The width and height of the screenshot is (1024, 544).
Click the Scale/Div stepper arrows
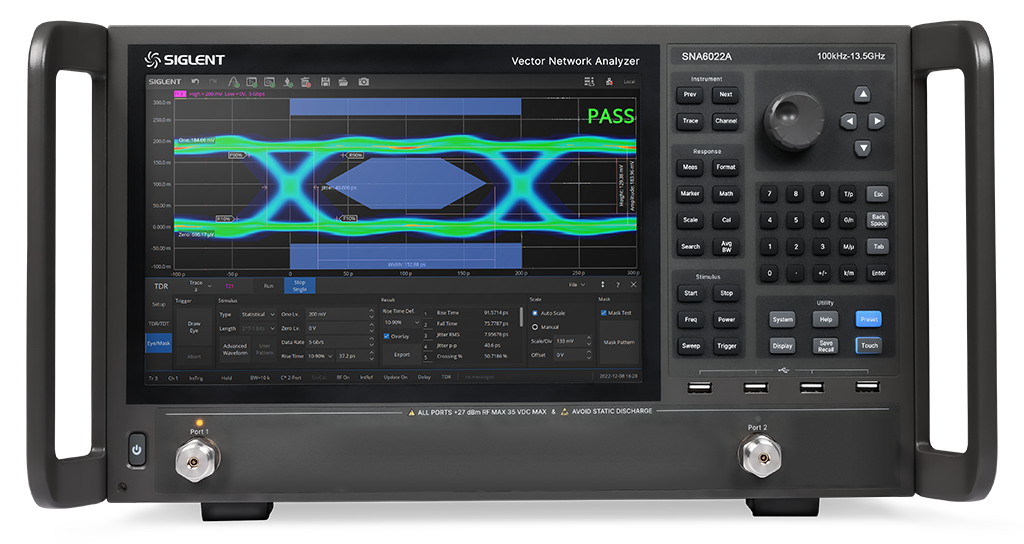coord(588,341)
